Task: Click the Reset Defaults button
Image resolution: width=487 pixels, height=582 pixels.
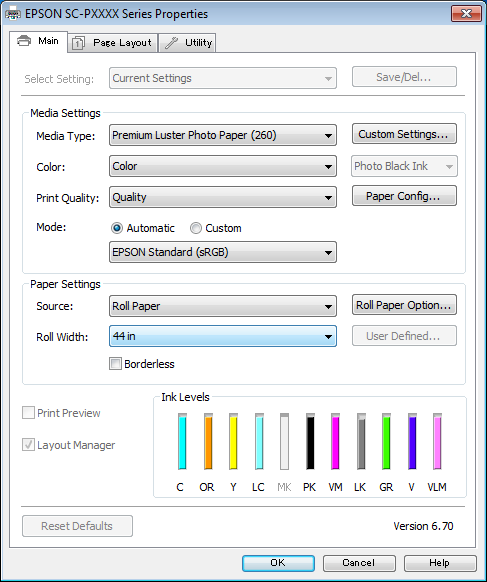Action: 77,526
